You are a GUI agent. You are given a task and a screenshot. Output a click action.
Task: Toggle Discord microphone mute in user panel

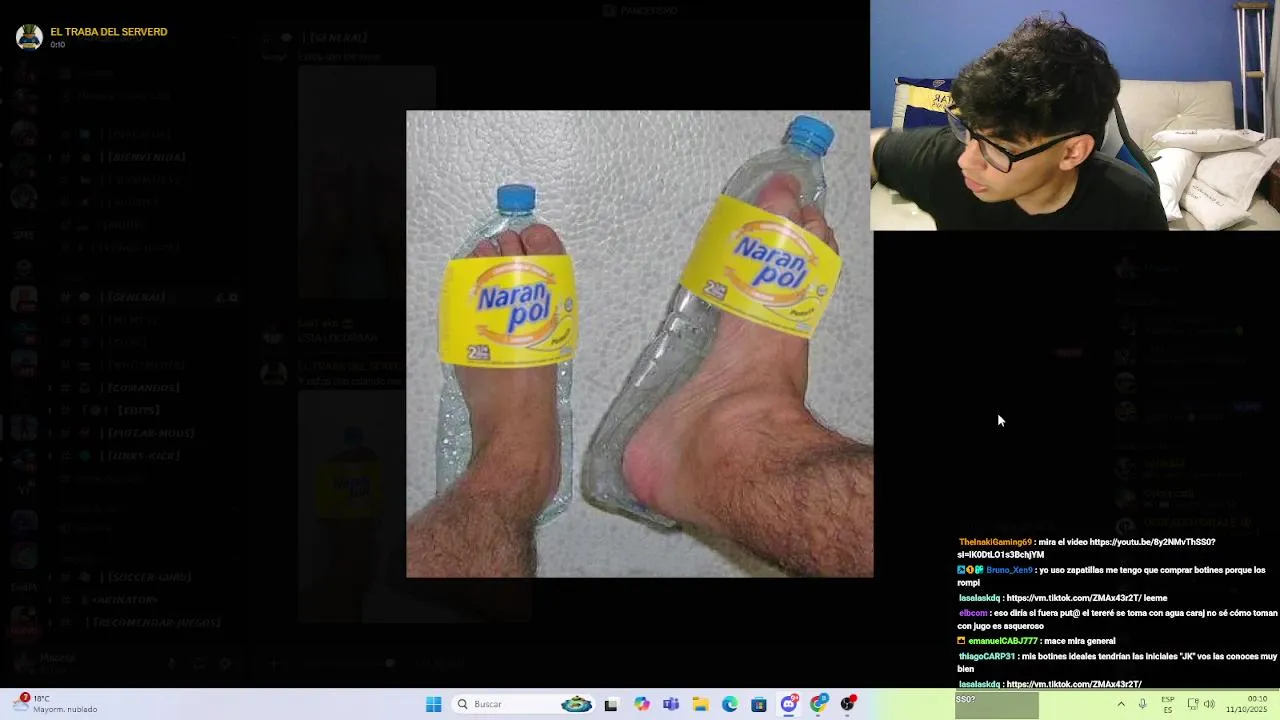coord(172,663)
